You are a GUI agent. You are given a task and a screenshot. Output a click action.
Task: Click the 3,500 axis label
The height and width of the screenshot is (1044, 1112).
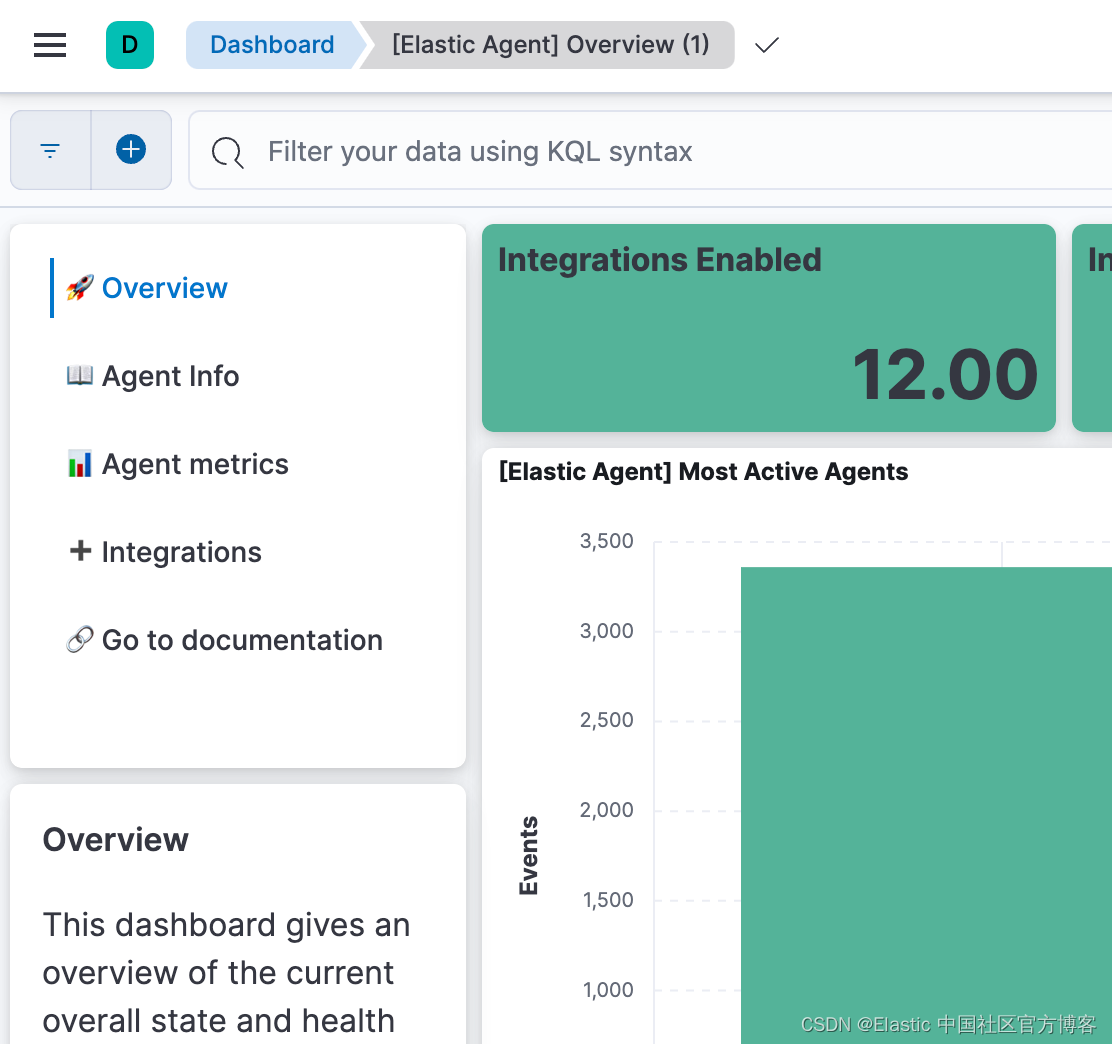[606, 541]
